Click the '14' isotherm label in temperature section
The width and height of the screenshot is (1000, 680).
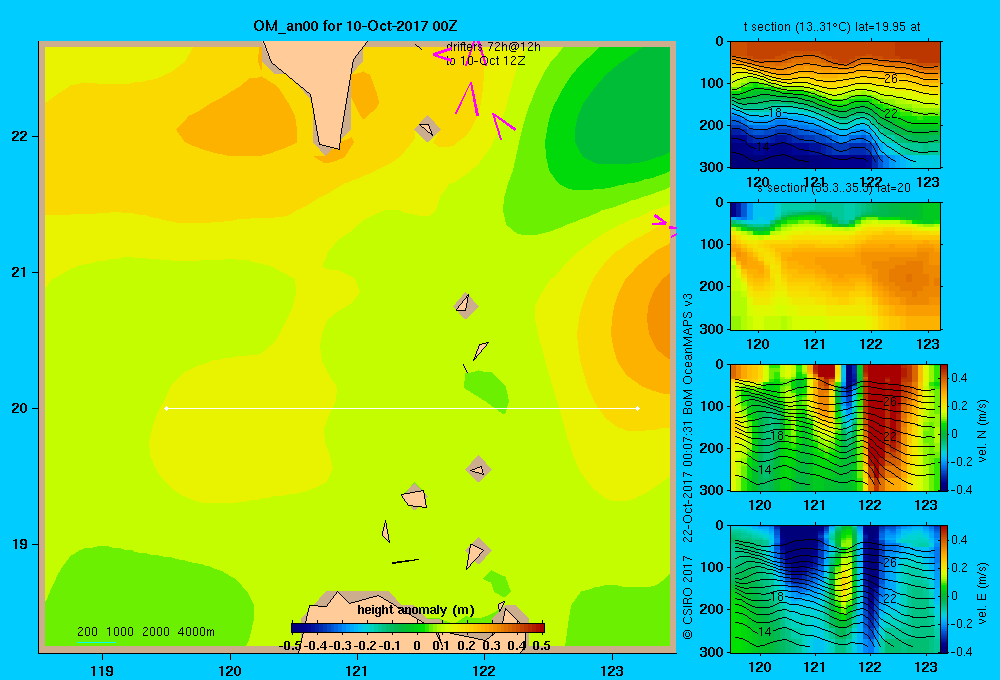pos(762,147)
